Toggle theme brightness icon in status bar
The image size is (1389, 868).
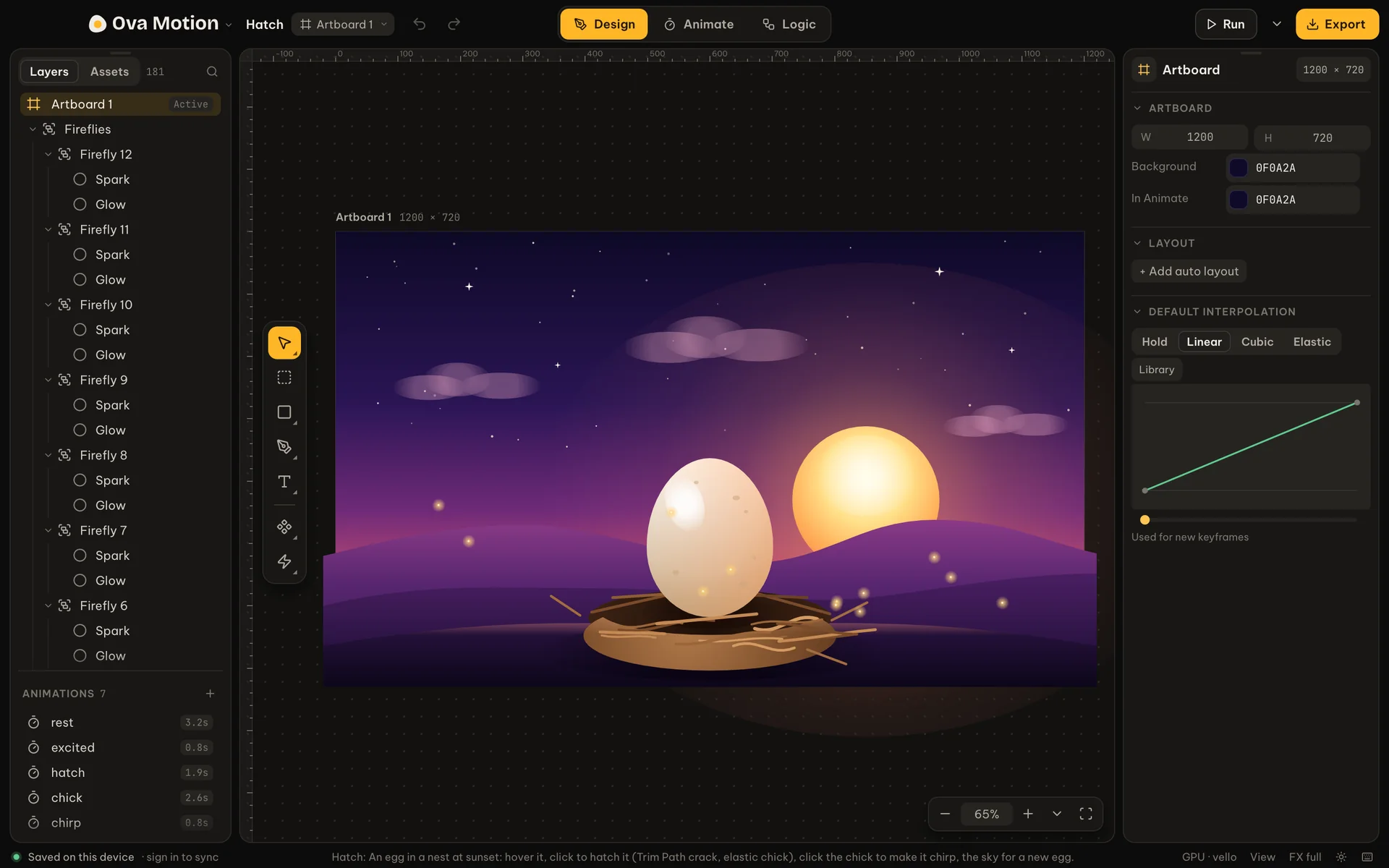[1341, 857]
